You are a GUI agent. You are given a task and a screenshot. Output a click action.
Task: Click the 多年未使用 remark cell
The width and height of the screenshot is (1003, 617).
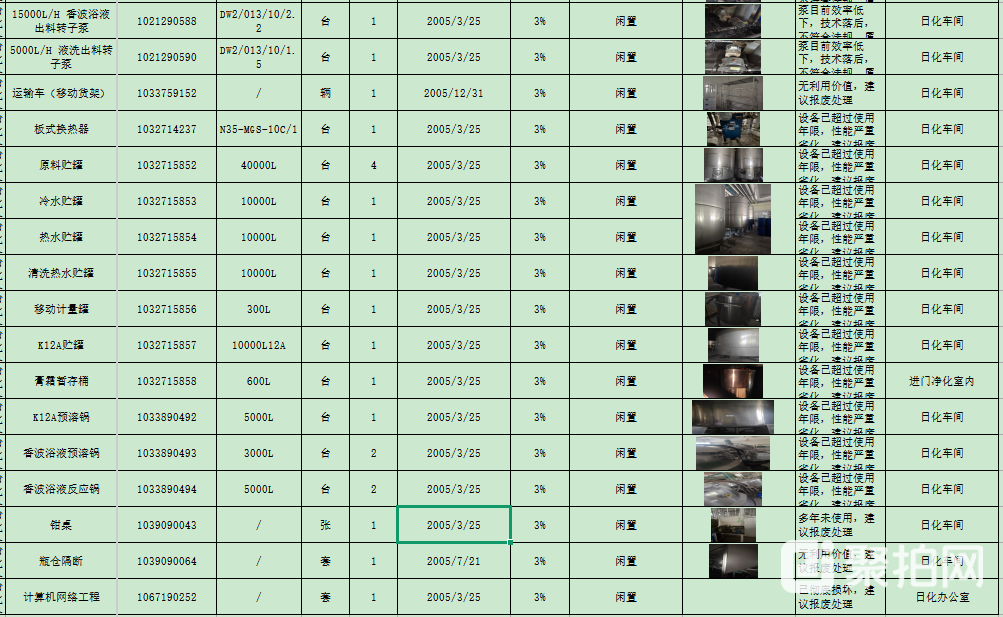coord(836,525)
